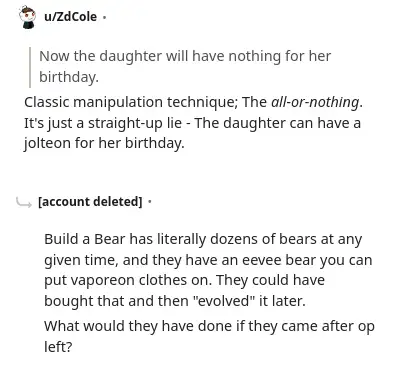
Task: Click the dot separator after u/ZdCole
Action: [104, 17]
